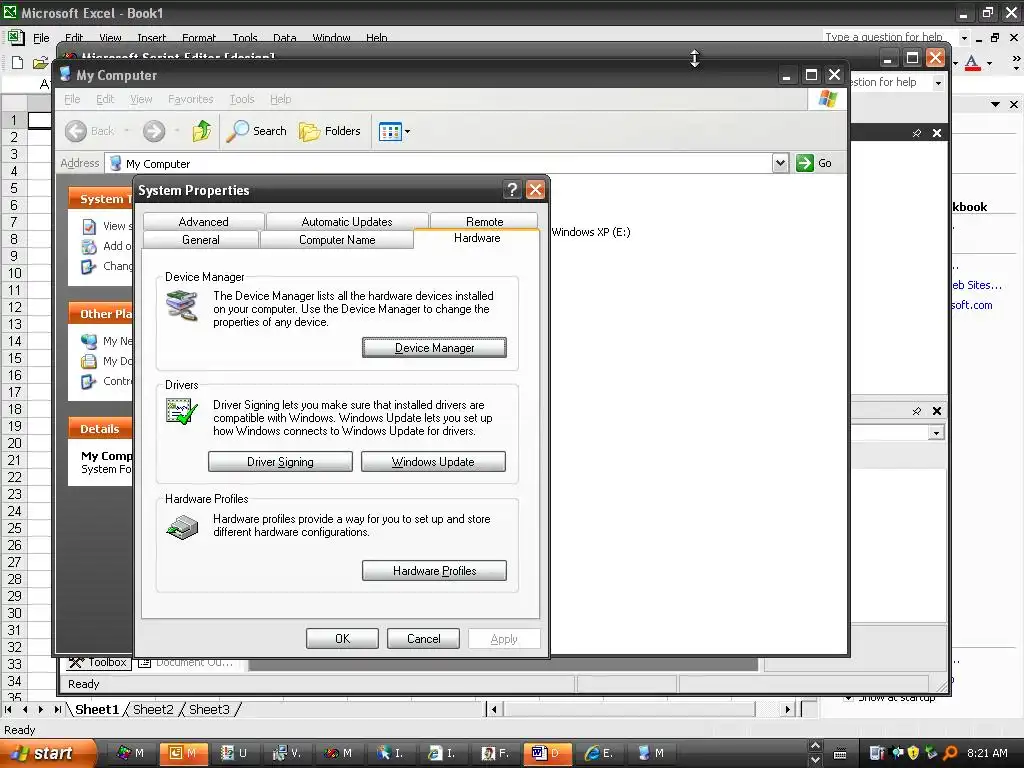Click Cancel in System Properties
Image resolution: width=1024 pixels, height=768 pixels.
tap(423, 639)
